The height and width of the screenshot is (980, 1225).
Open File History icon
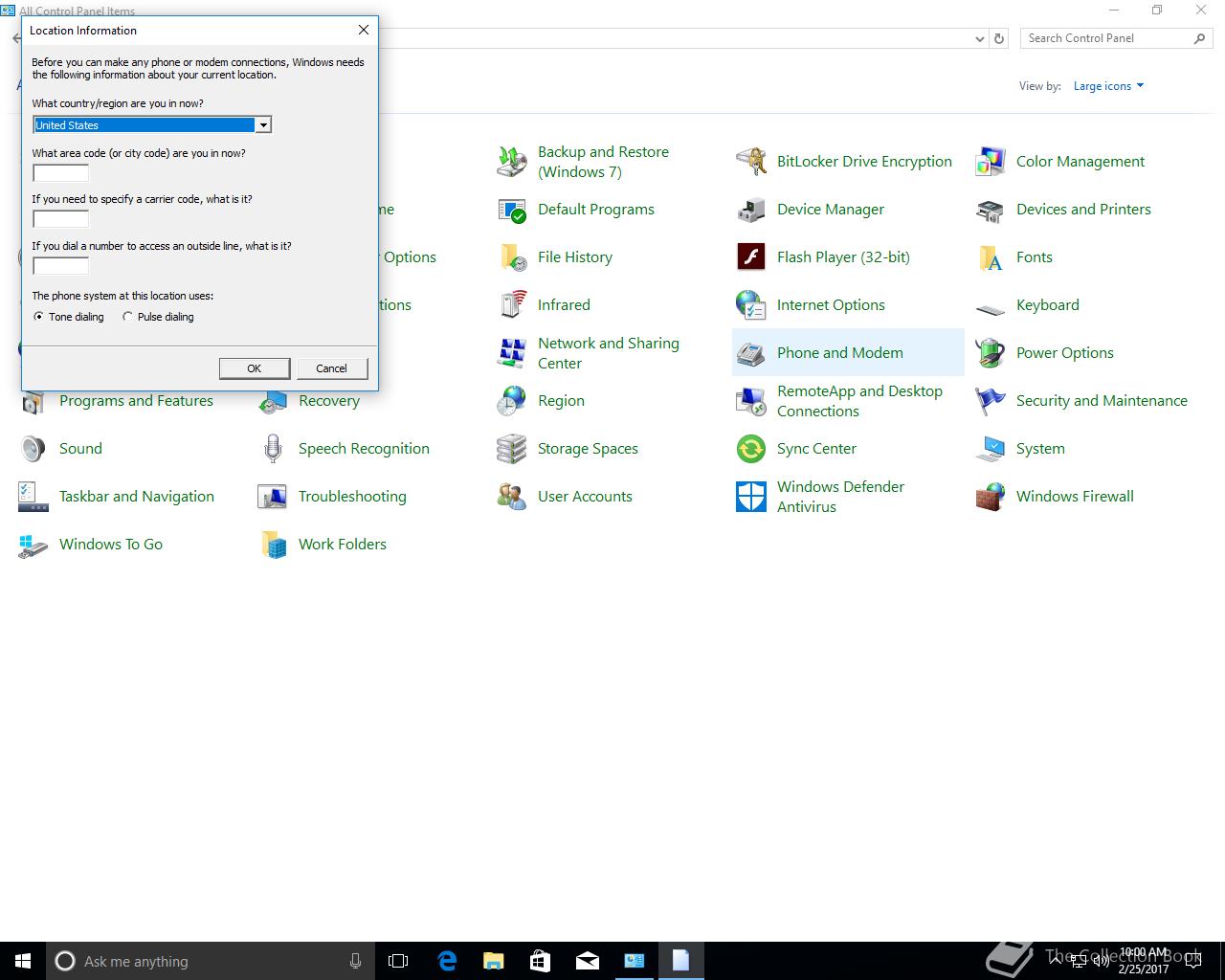pos(512,257)
